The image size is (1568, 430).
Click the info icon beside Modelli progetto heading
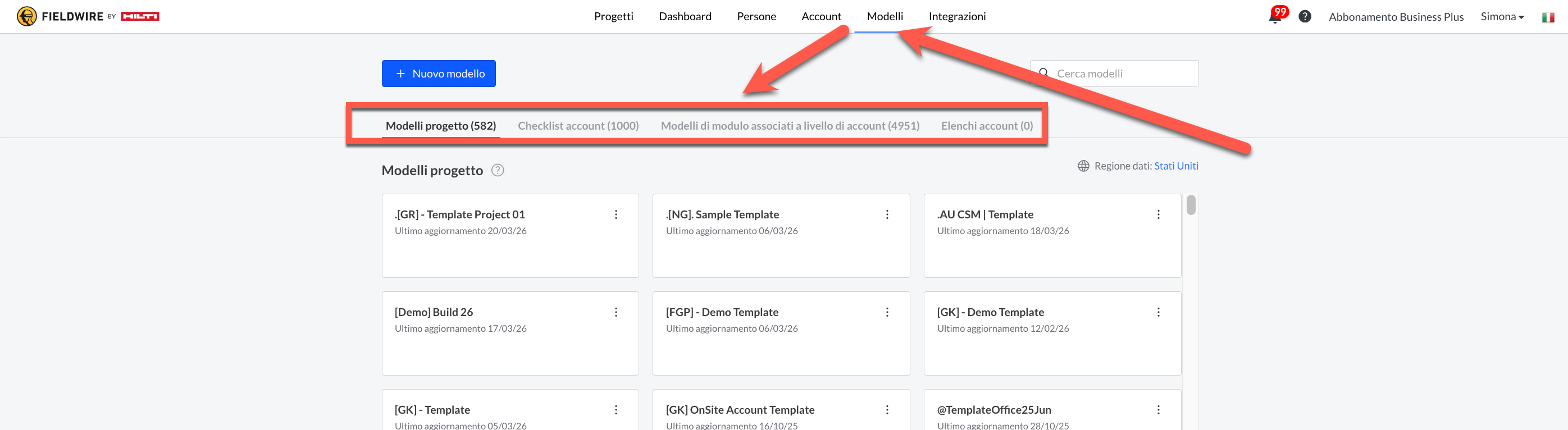click(x=498, y=170)
